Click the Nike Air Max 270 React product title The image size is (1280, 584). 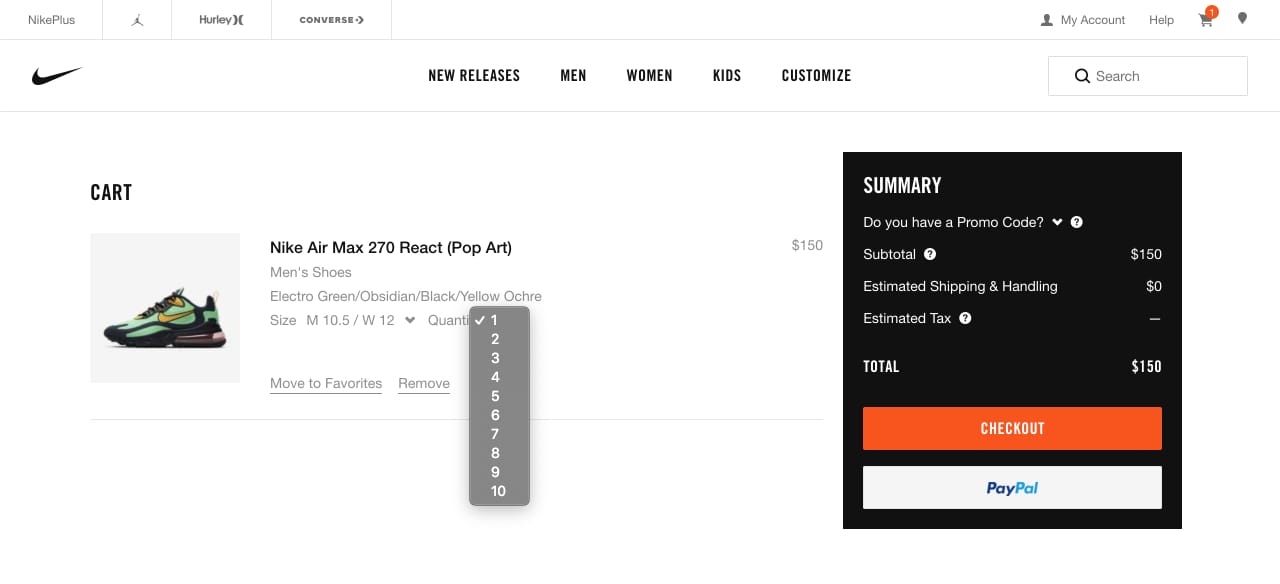point(391,248)
